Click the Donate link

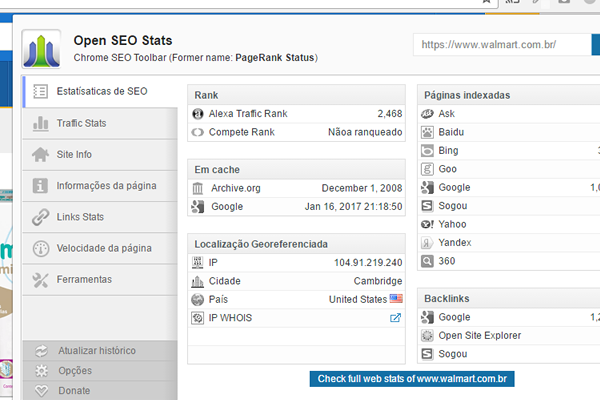100,390
